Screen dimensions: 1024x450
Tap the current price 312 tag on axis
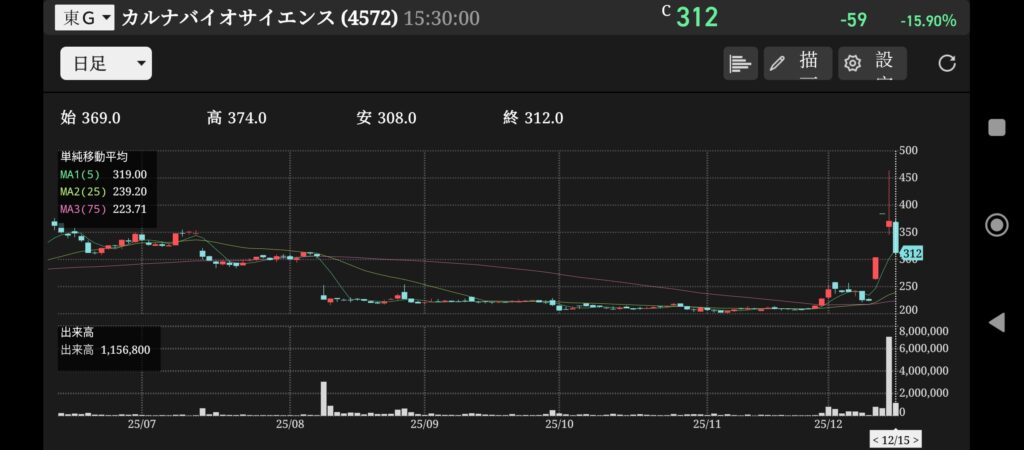[x=911, y=254]
